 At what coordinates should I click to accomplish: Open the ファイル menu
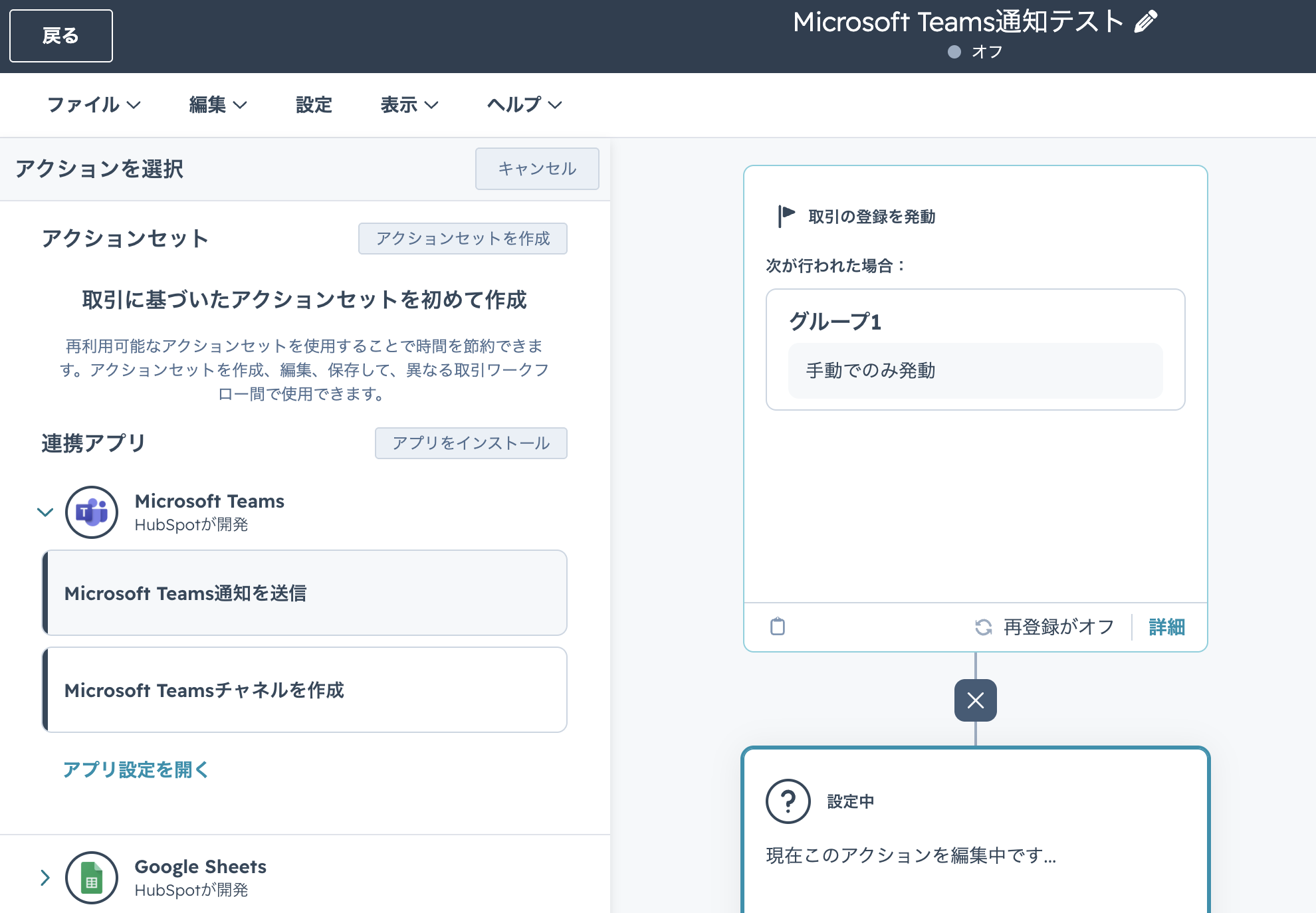94,105
